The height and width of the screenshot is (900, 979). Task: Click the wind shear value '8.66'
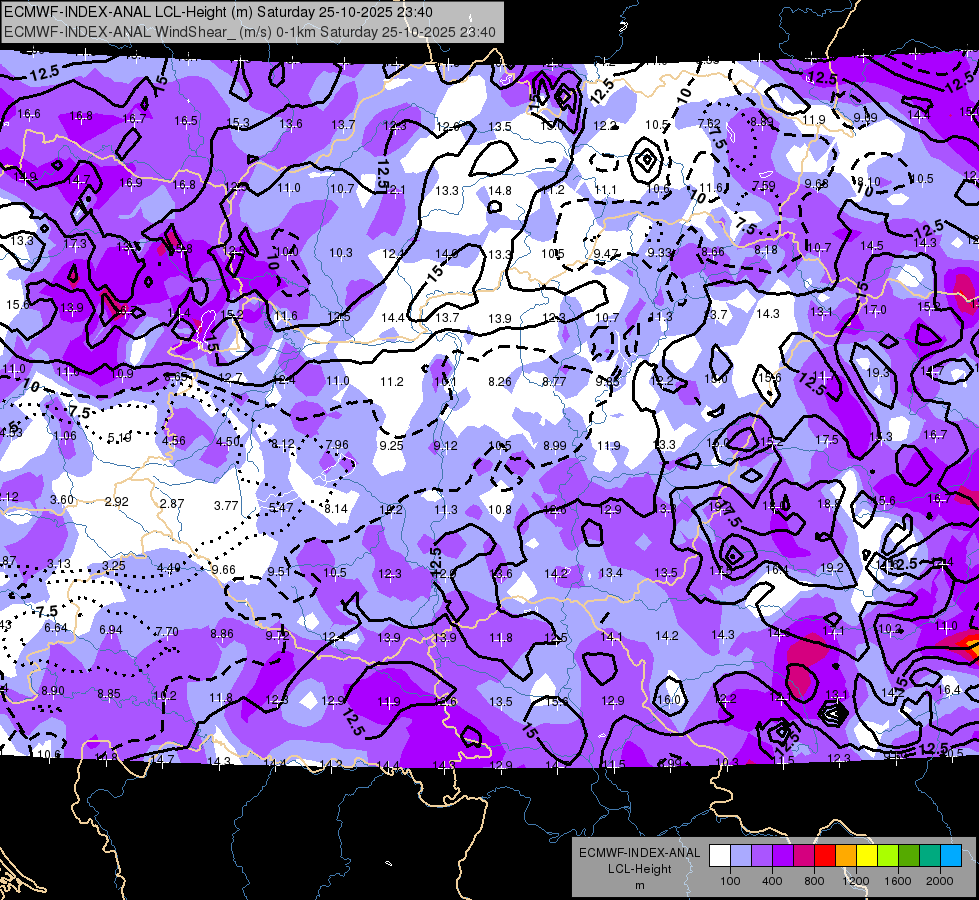(713, 252)
